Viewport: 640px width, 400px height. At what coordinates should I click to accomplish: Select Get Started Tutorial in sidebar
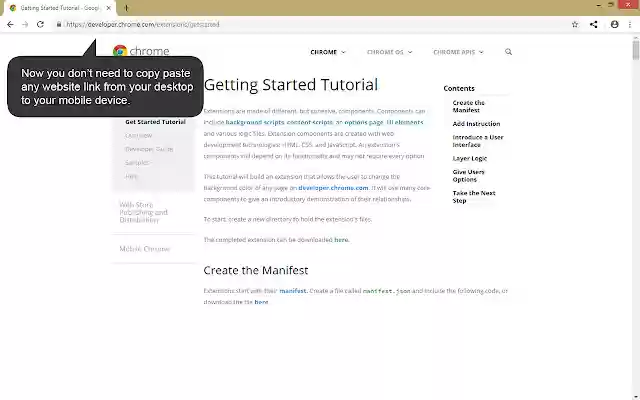click(155, 122)
